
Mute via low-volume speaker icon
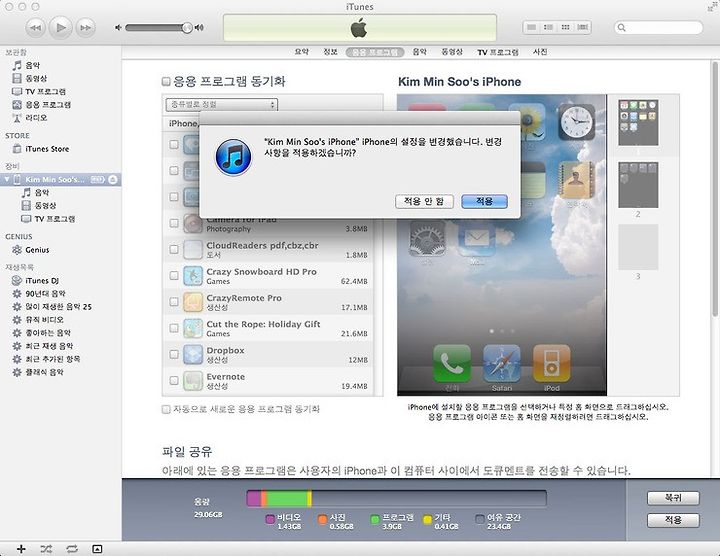[118, 28]
